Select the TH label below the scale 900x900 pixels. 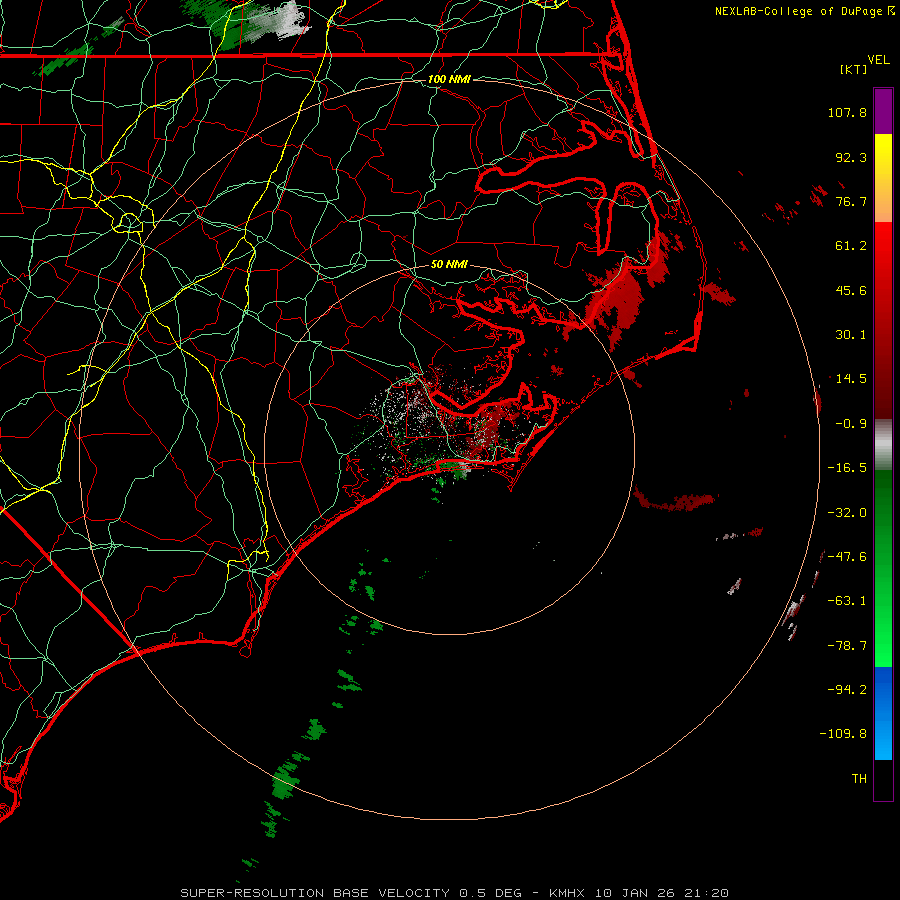859,779
